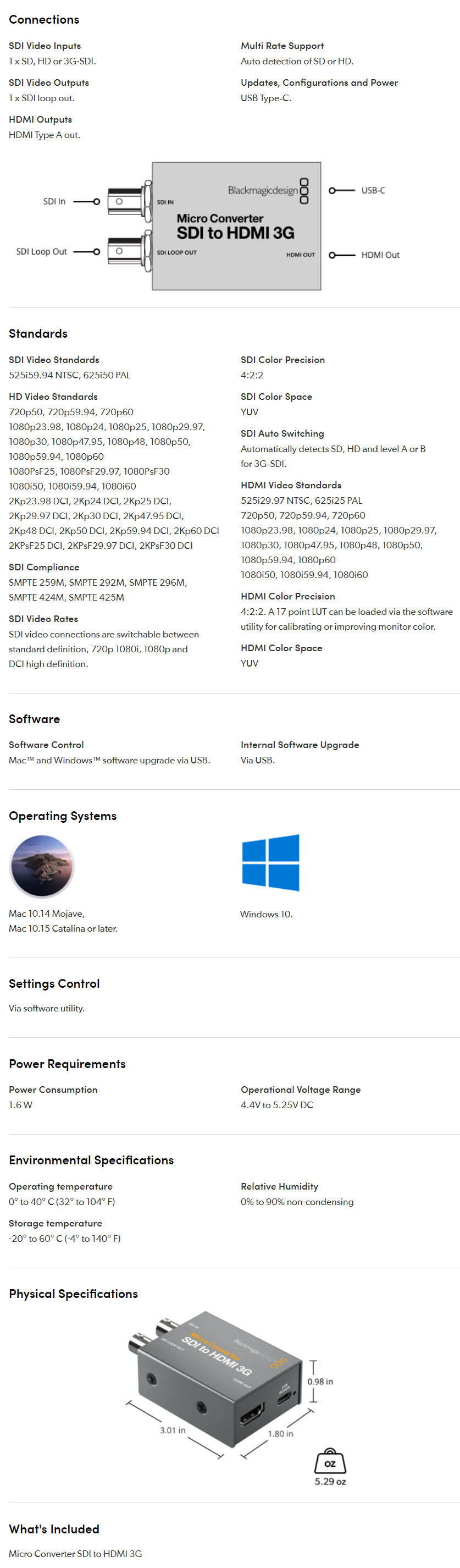Click the Operating Systems heading
The height and width of the screenshot is (1568, 460).
pos(63,816)
